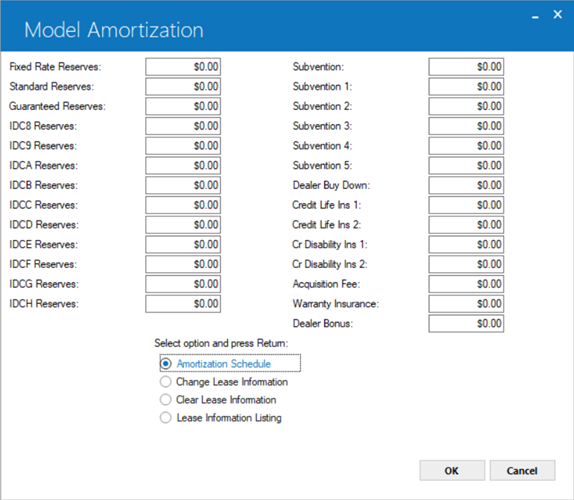574x500 pixels.
Task: Click the Acquisition Fee amount field
Action: 466,284
